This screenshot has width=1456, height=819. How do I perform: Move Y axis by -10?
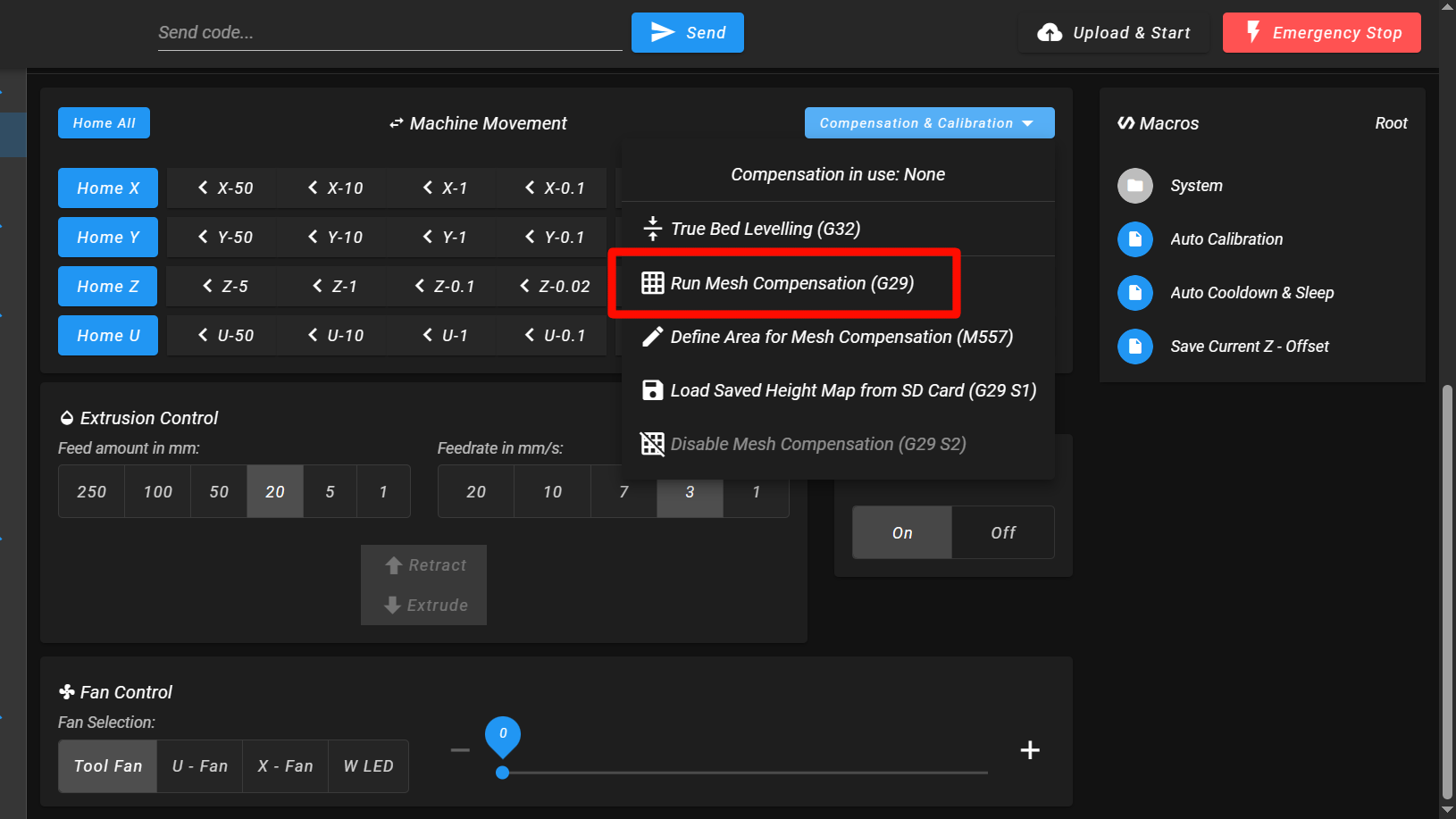[x=335, y=238]
